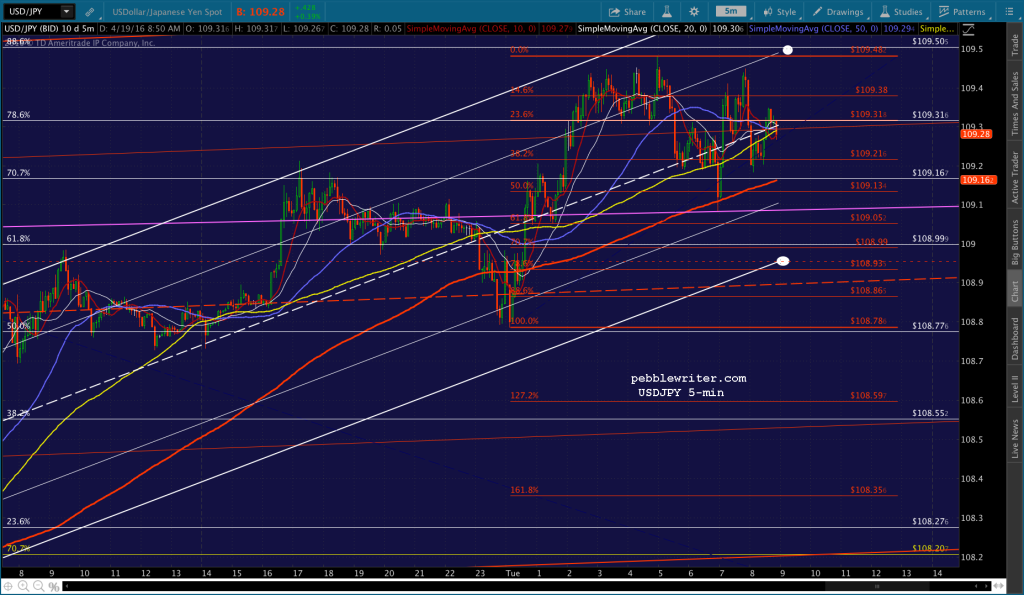Click the 100.0% Fibonacci level label

[x=524, y=321]
